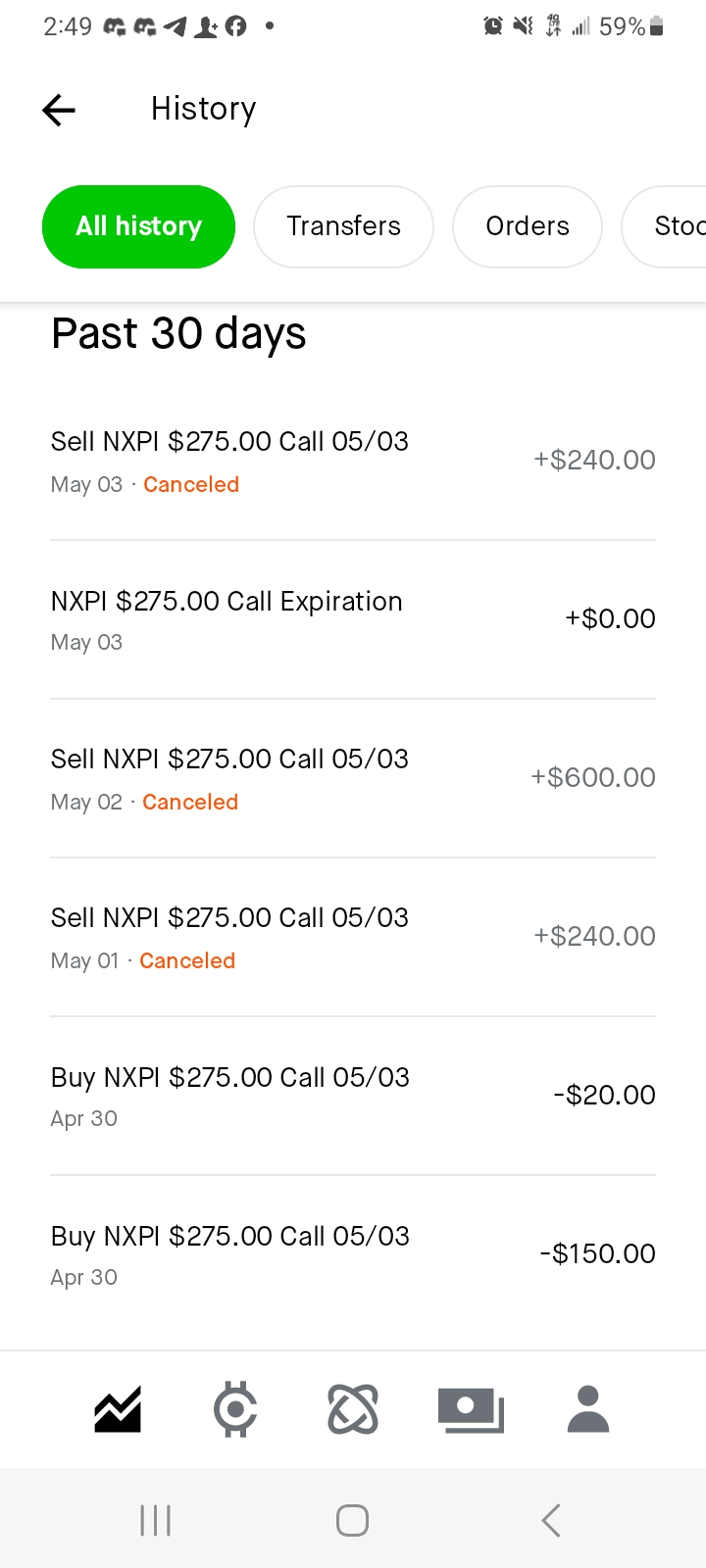Select the All history filter
706x1568 pixels.
[x=138, y=226]
